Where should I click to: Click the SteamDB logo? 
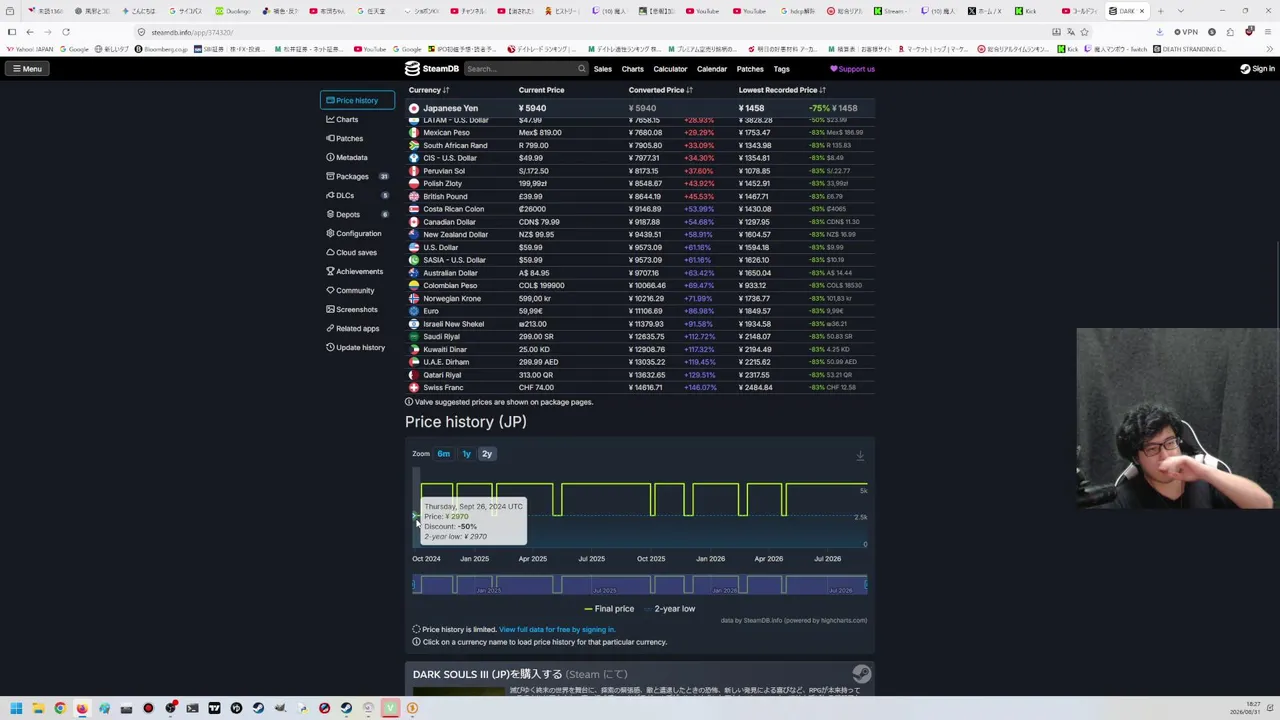click(432, 69)
